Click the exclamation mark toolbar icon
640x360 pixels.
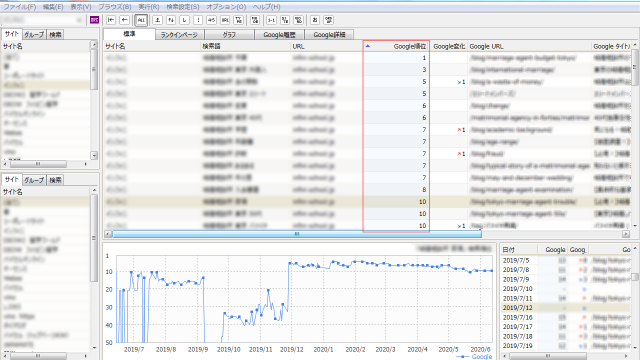point(198,20)
